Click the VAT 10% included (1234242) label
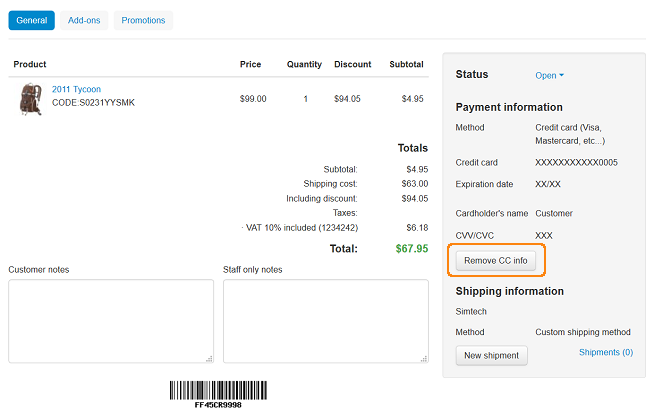Image resolution: width=654 pixels, height=412 pixels. point(302,228)
